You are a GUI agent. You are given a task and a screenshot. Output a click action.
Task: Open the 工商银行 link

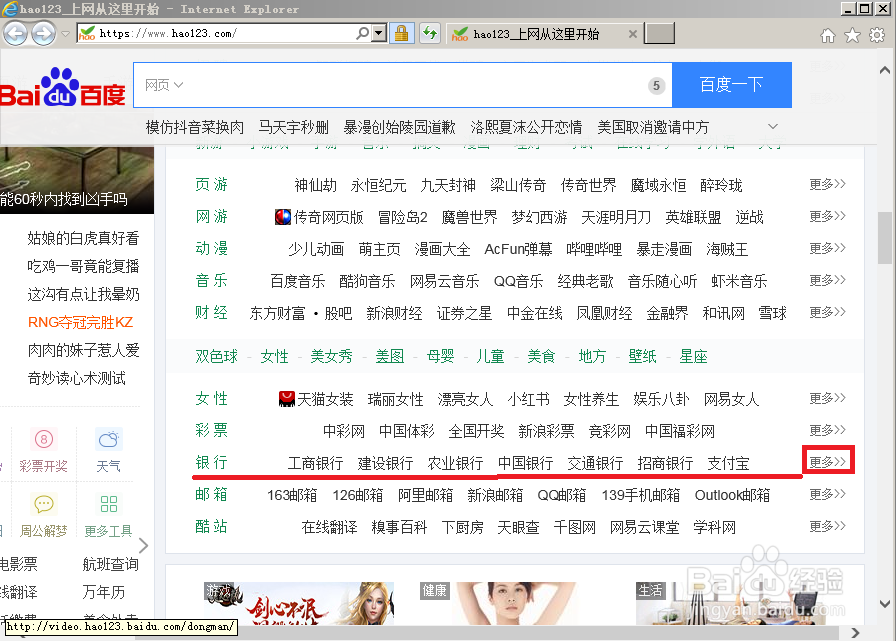tap(315, 463)
